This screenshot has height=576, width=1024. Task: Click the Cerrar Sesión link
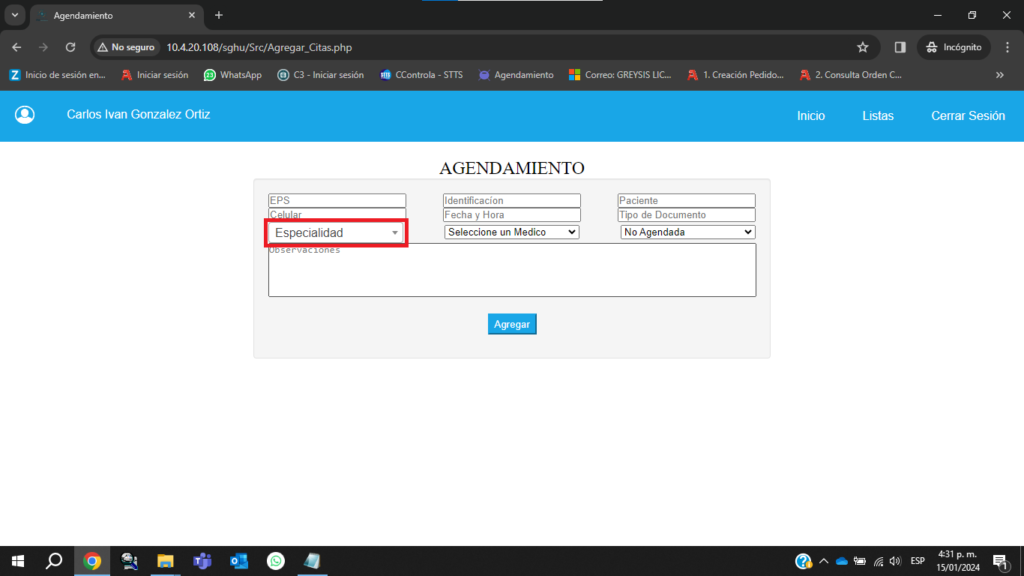pos(967,116)
